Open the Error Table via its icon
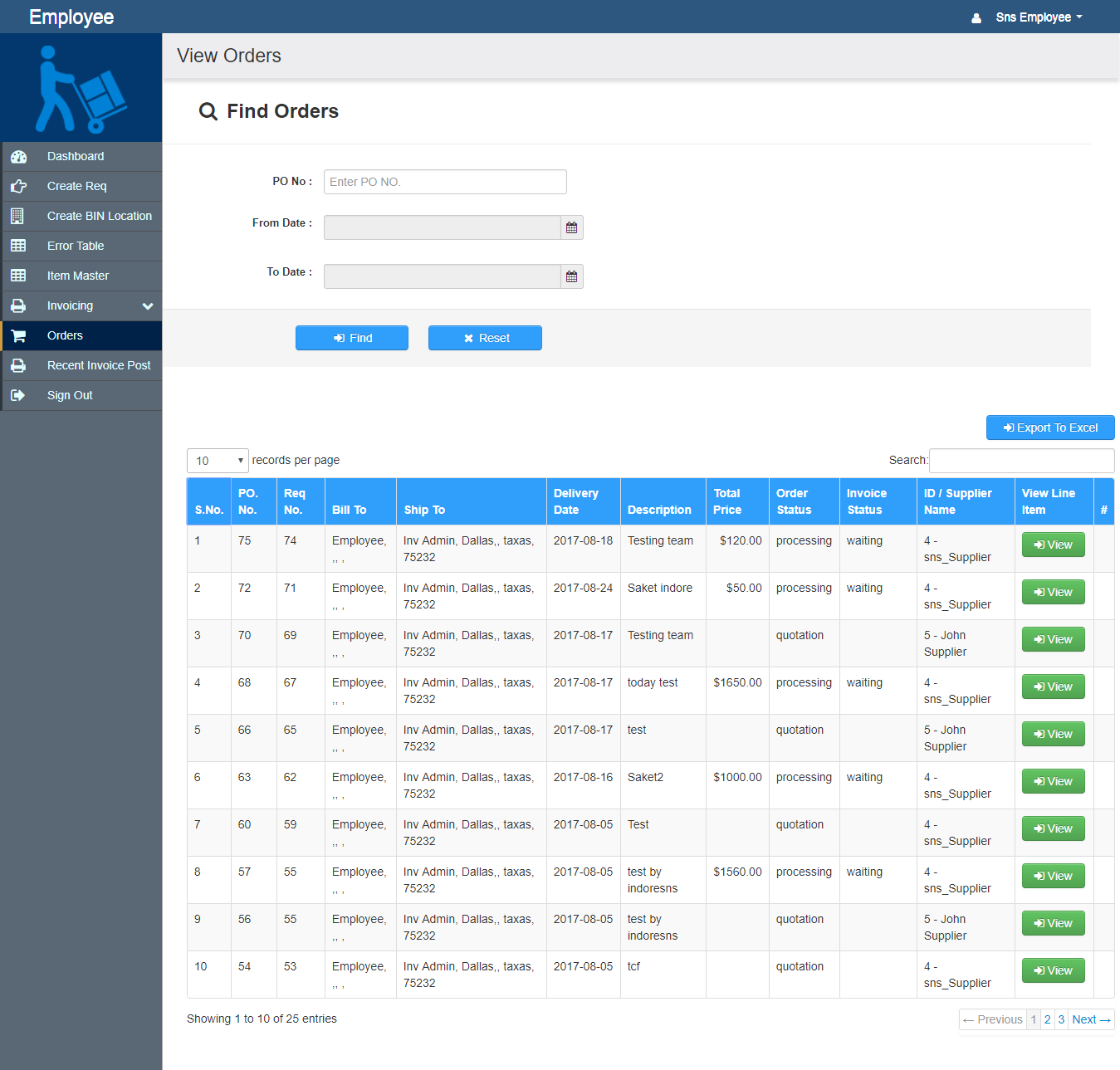 click(x=18, y=246)
